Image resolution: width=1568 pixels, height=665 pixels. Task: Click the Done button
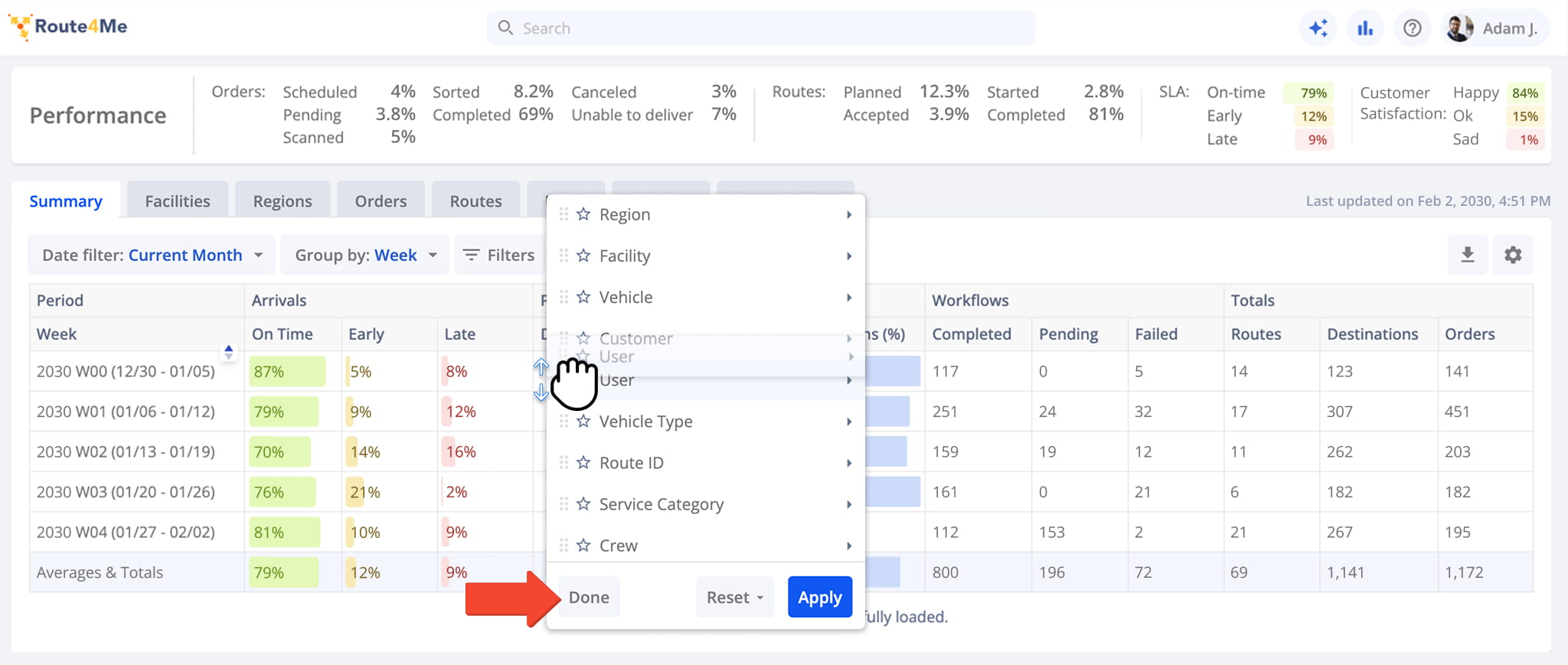tap(589, 597)
